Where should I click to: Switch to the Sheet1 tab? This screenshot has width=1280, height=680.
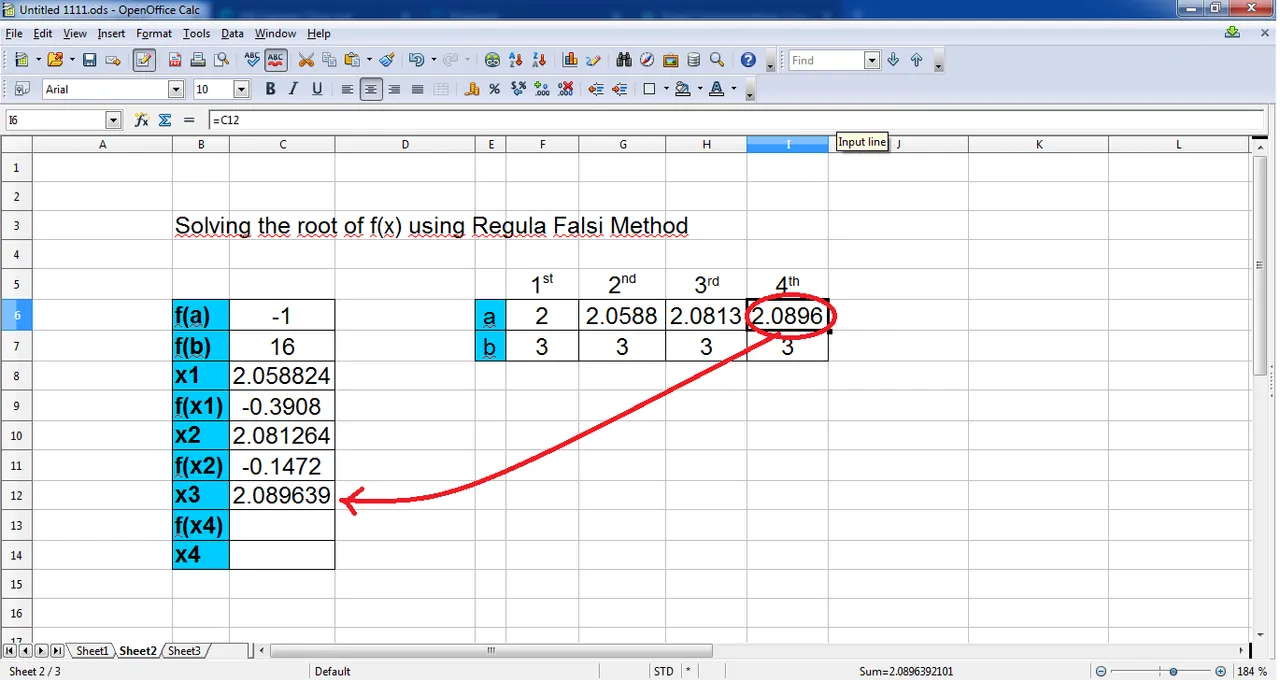[92, 651]
